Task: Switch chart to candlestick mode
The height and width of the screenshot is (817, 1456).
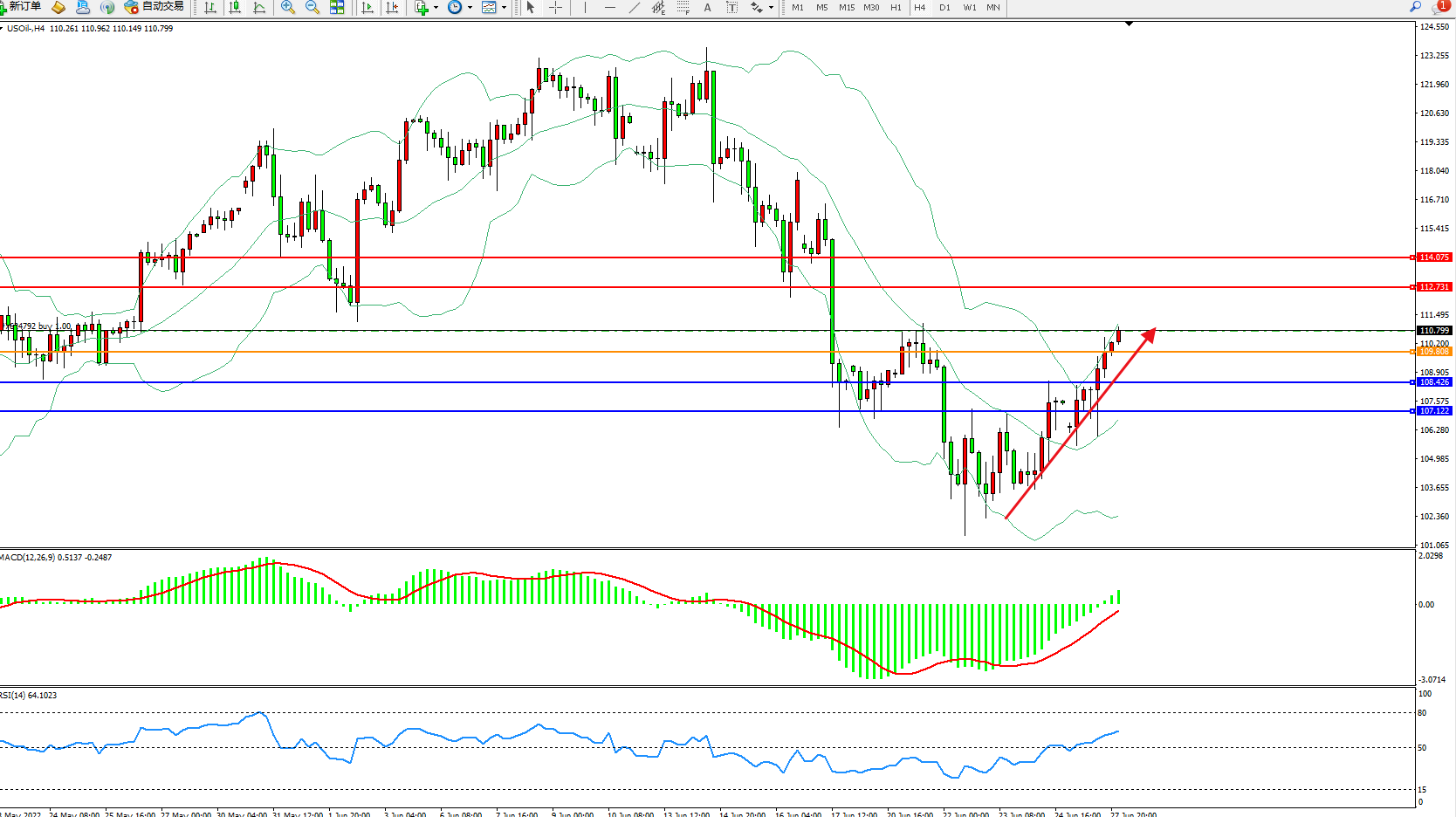Action: [x=235, y=7]
